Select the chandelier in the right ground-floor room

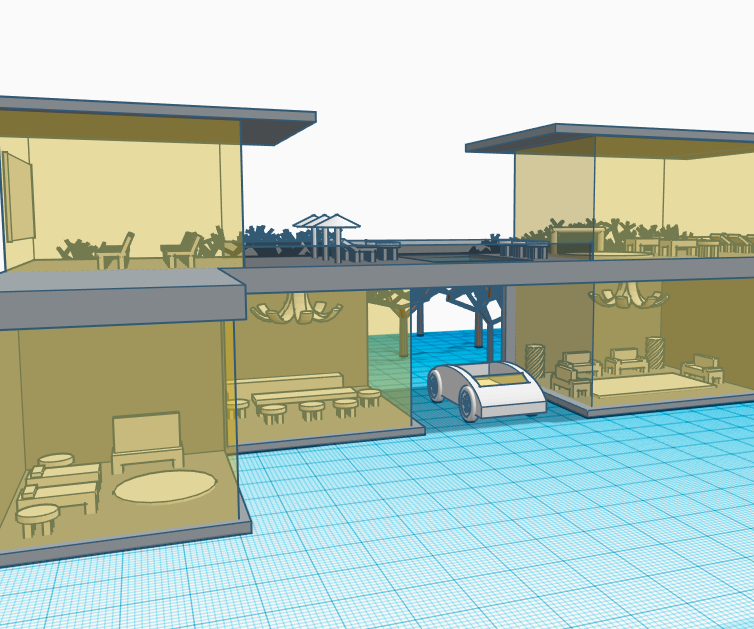(x=628, y=294)
